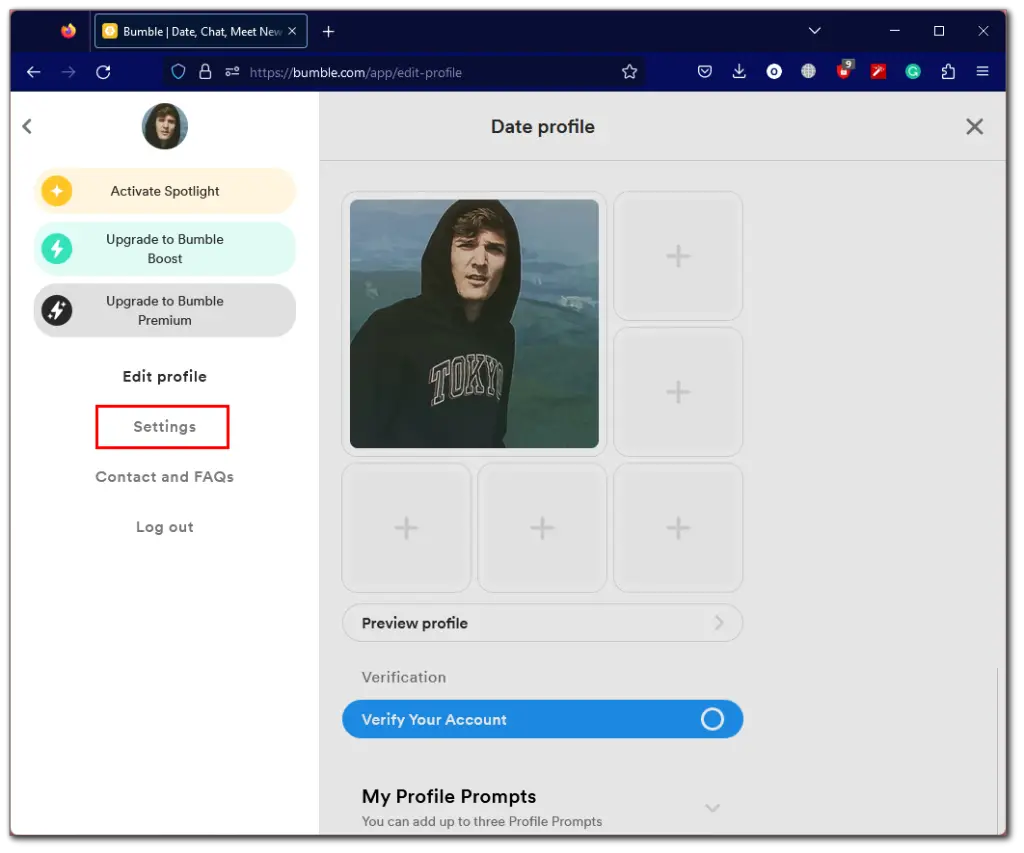Toggle Verify Your Account
1024x853 pixels.
pyautogui.click(x=711, y=719)
